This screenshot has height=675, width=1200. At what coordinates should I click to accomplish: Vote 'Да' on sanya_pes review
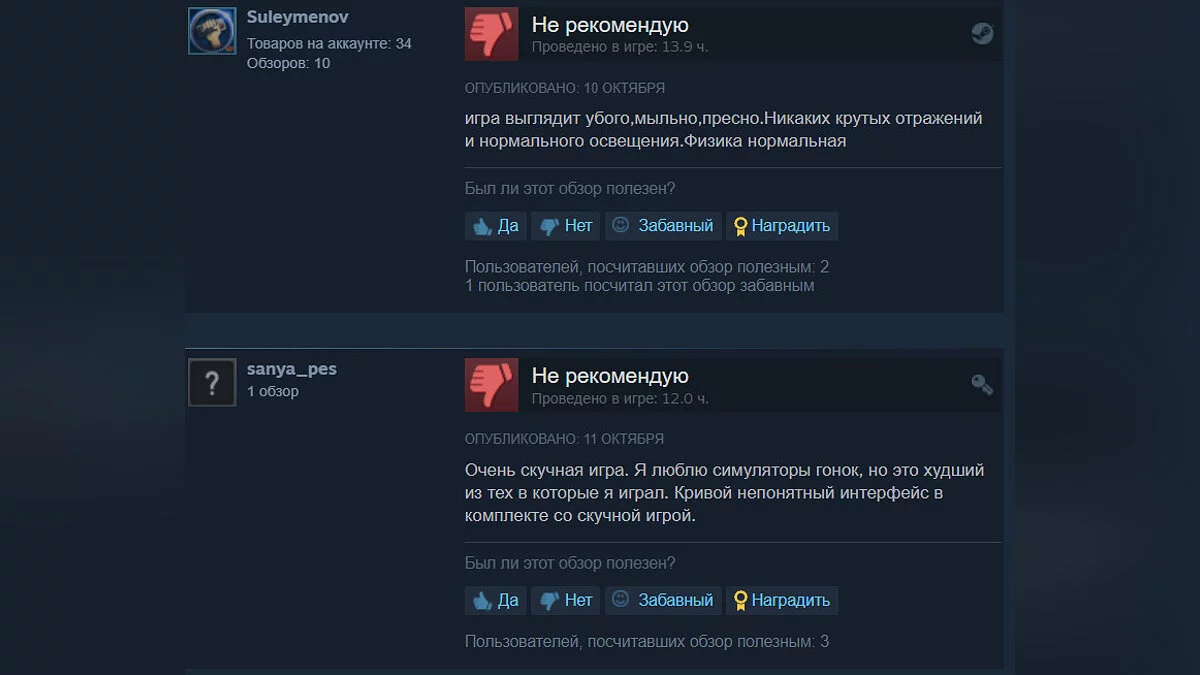[x=496, y=600]
